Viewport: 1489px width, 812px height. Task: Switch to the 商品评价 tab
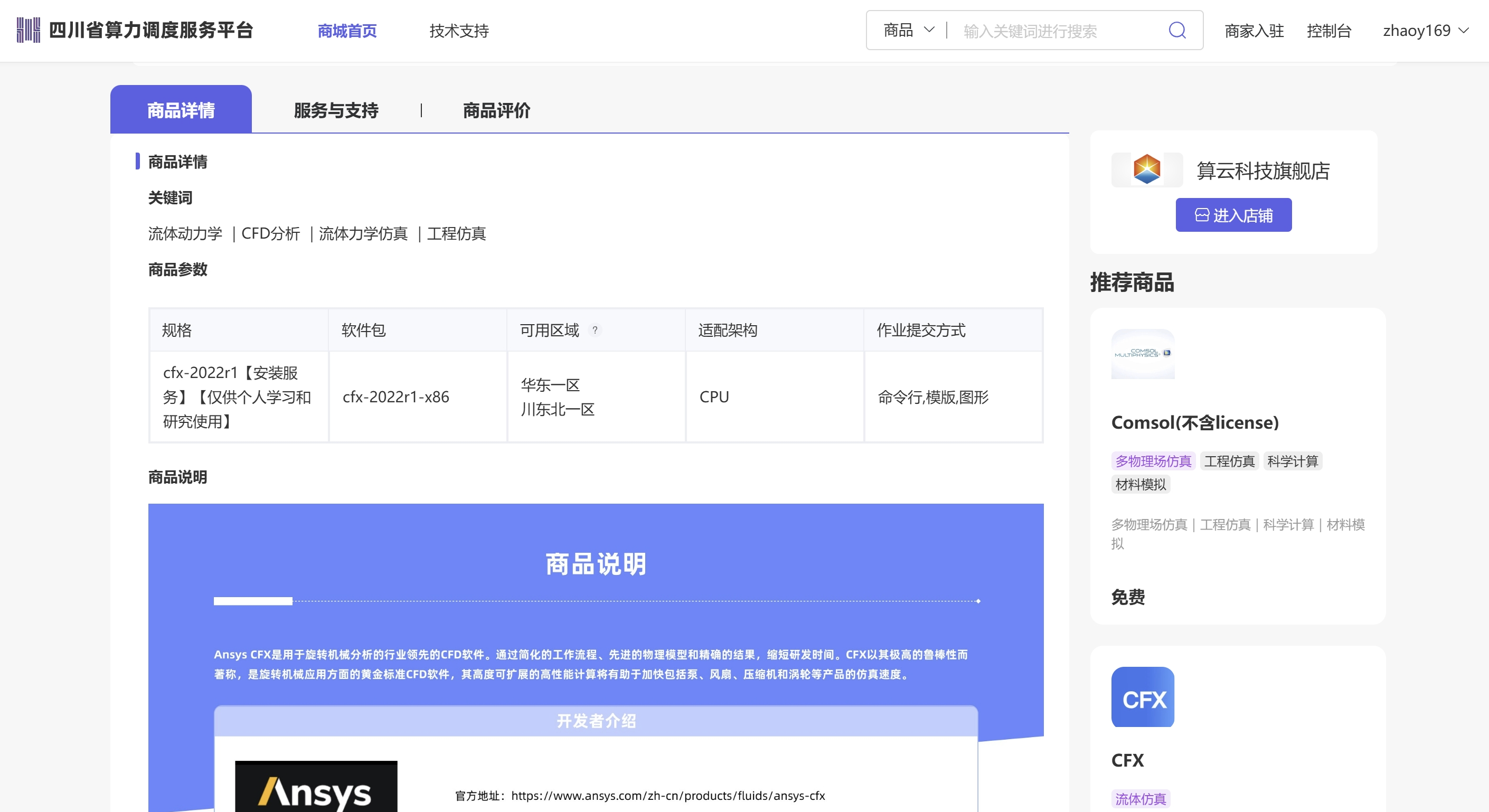(496, 110)
